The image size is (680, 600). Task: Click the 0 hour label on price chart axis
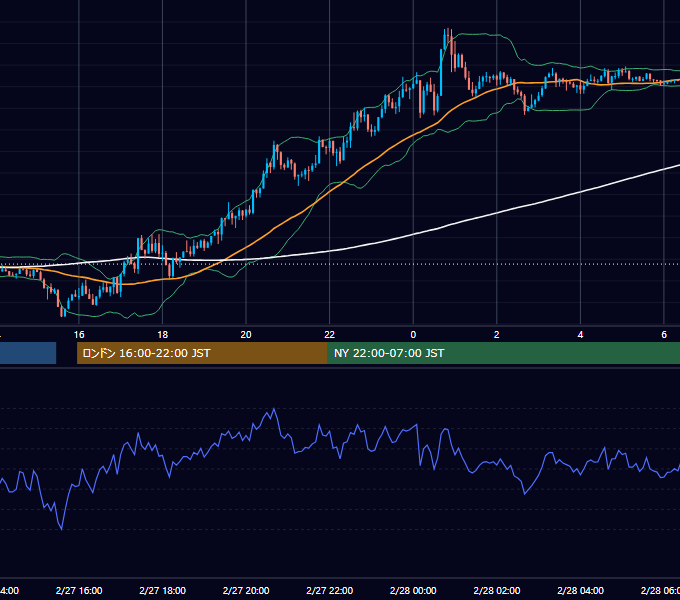413,335
